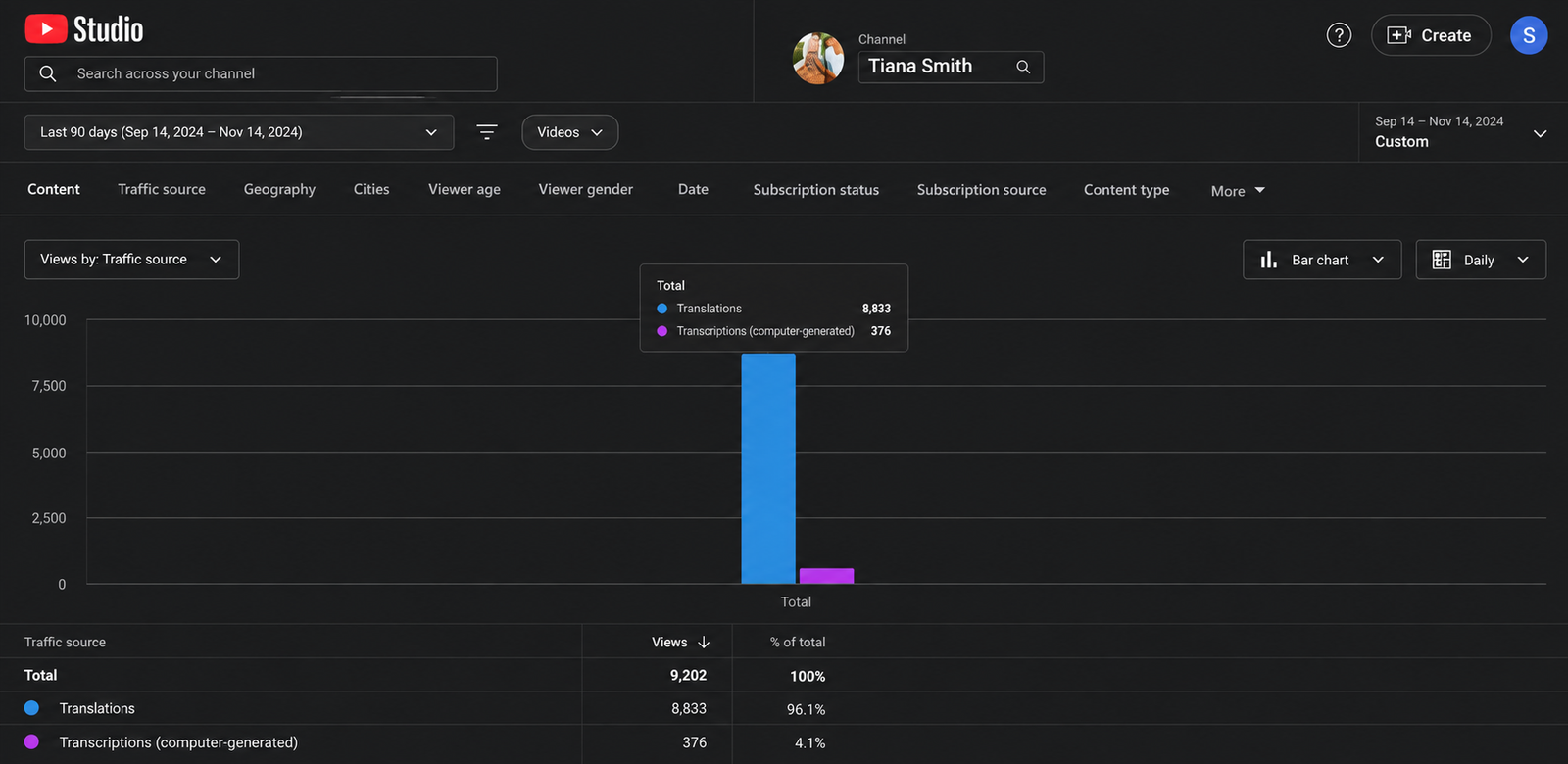Click the search magnifier in channel search bar

[47, 73]
